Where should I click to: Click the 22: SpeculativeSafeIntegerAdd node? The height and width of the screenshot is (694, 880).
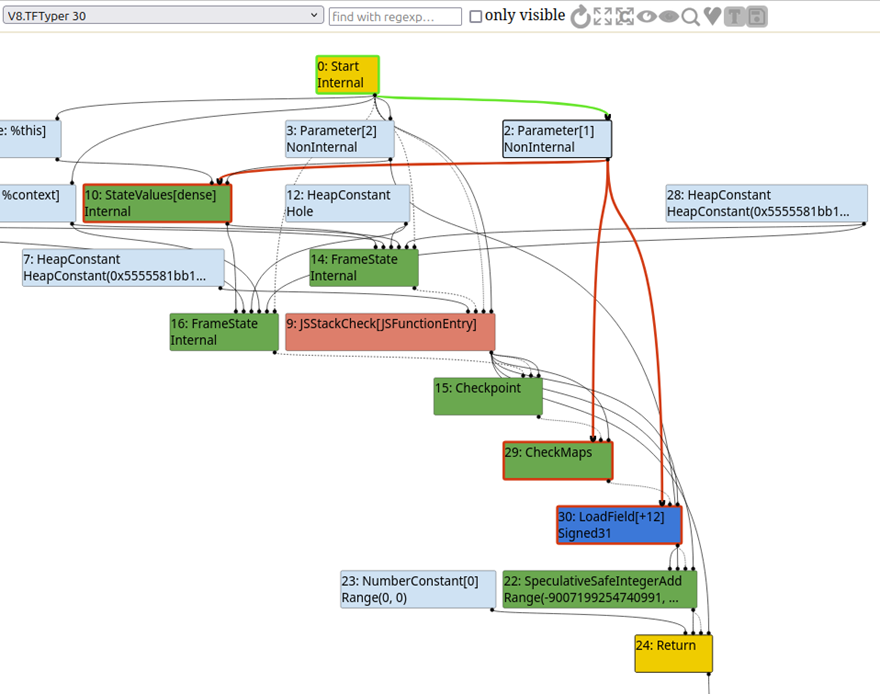pyautogui.click(x=600, y=589)
